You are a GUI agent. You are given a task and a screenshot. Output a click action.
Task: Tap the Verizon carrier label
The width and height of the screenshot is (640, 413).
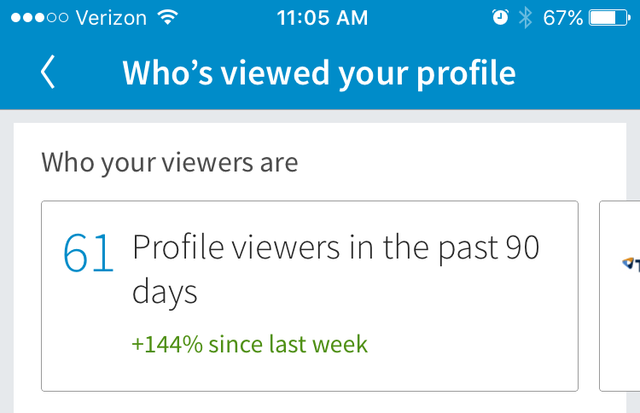pos(111,18)
